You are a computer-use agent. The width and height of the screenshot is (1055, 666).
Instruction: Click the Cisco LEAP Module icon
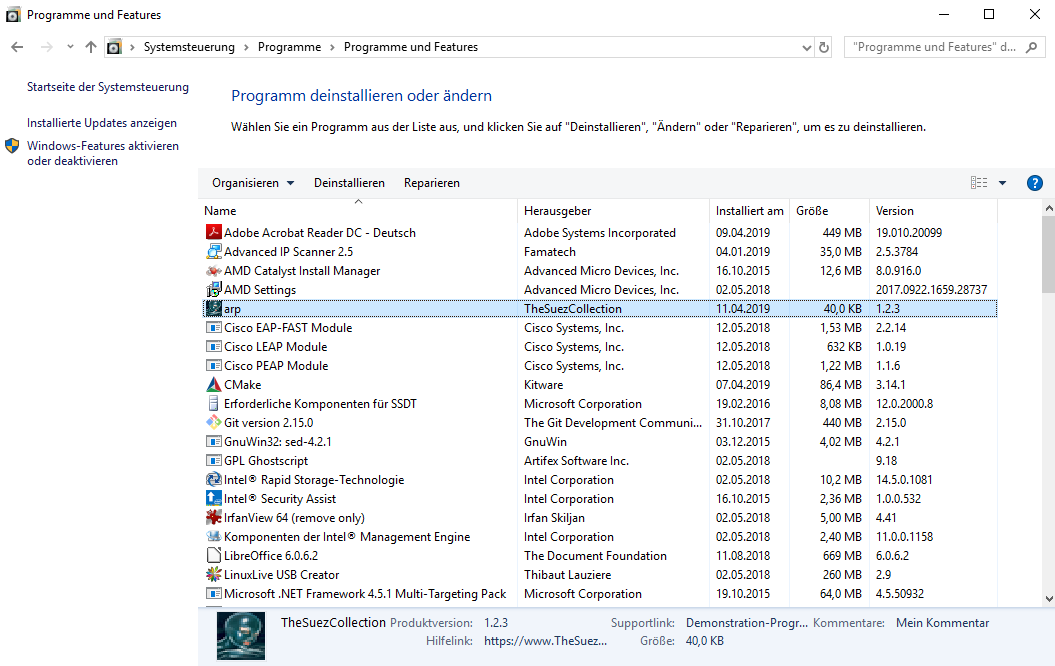tap(213, 346)
